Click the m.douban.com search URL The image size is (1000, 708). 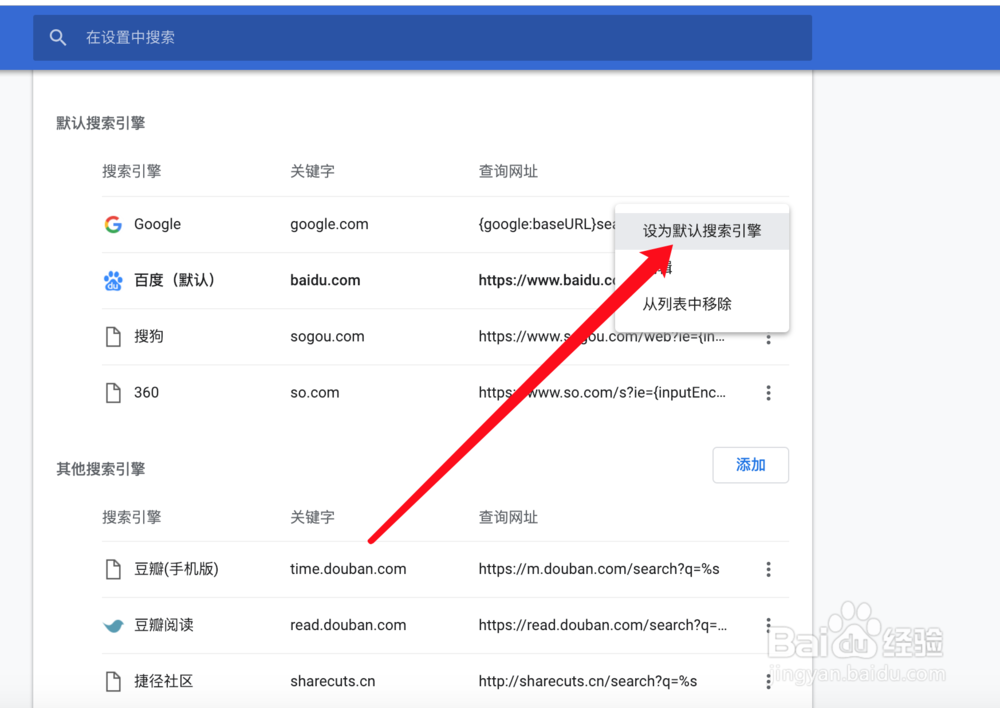pyautogui.click(x=599, y=569)
